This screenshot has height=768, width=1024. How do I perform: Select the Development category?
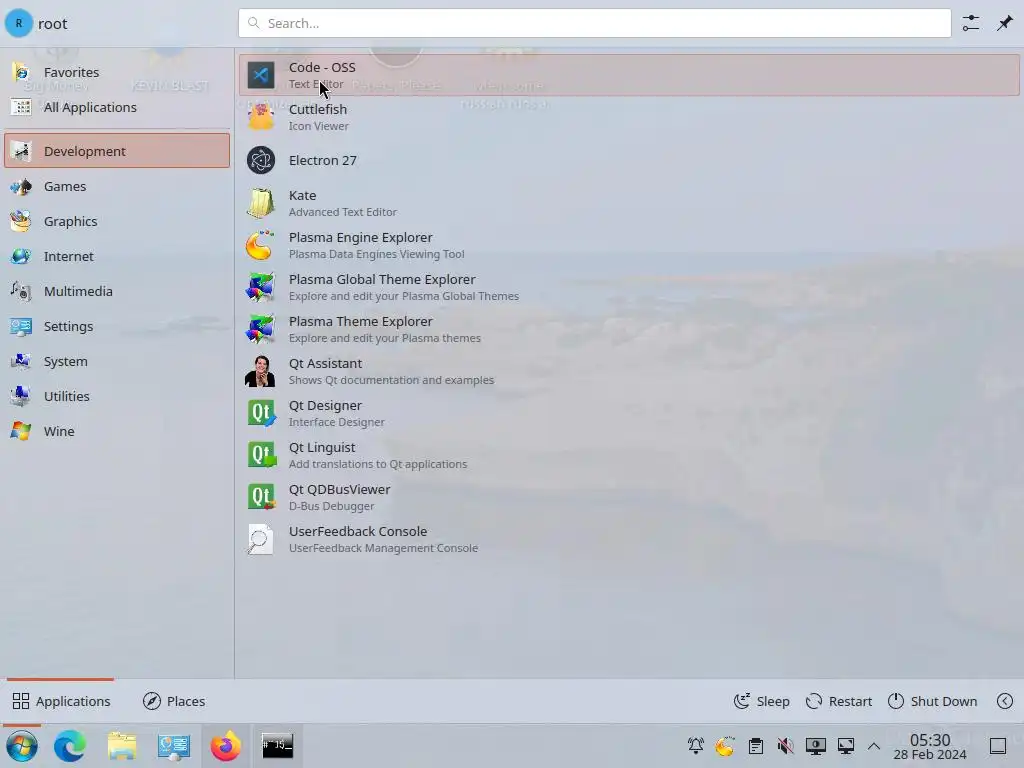point(117,151)
